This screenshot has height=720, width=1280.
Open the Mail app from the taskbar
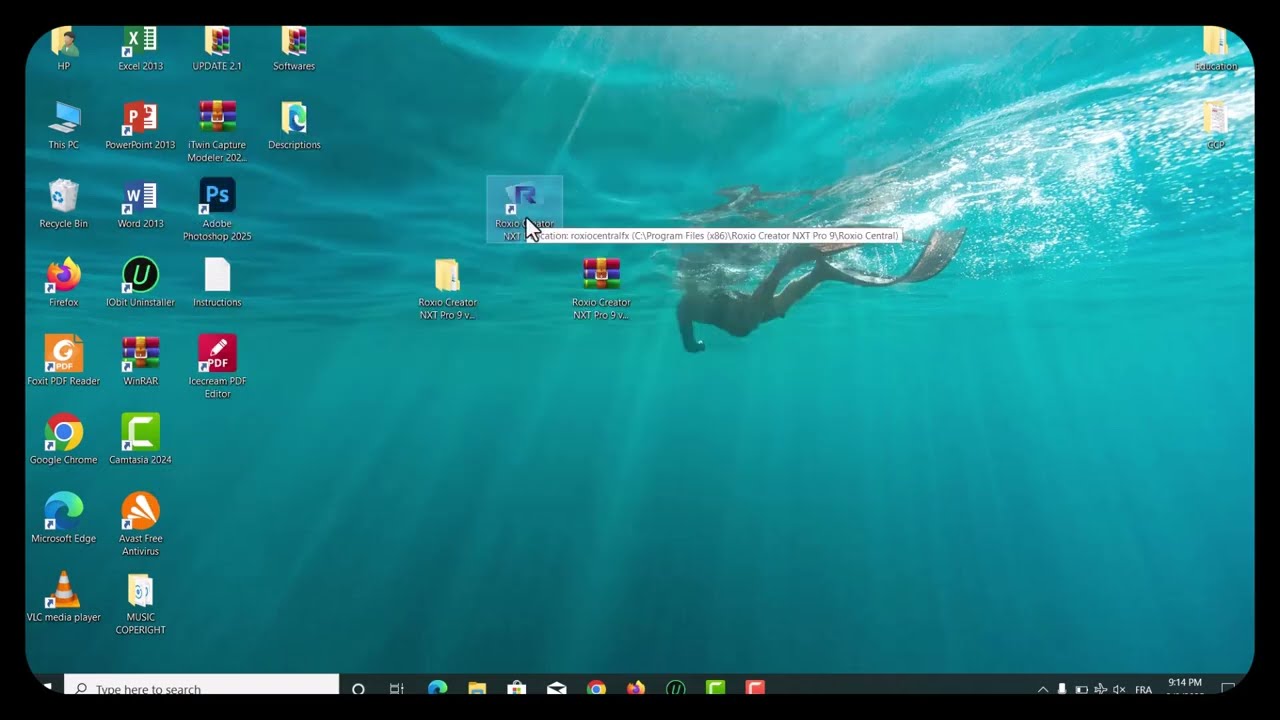tap(557, 688)
